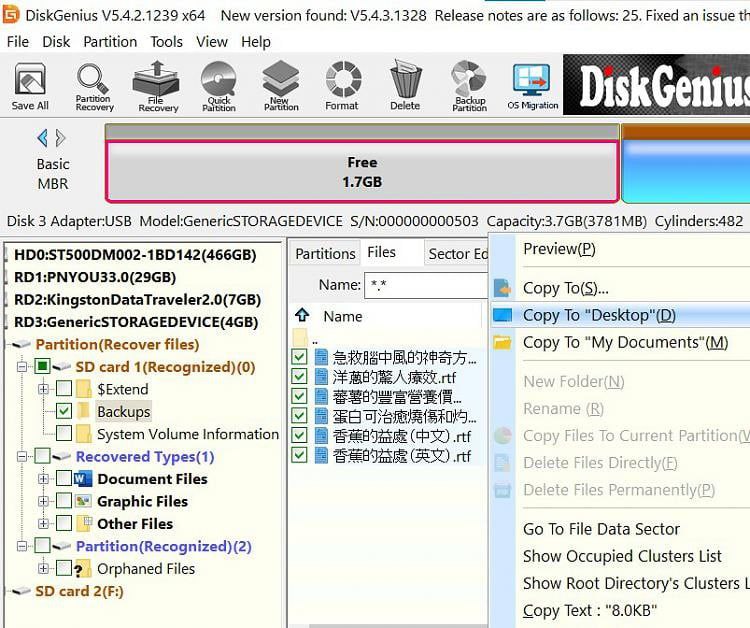Uncheck the 香蕉的益處(中文).rtf file checkbox
Image resolution: width=750 pixels, height=628 pixels.
299,435
